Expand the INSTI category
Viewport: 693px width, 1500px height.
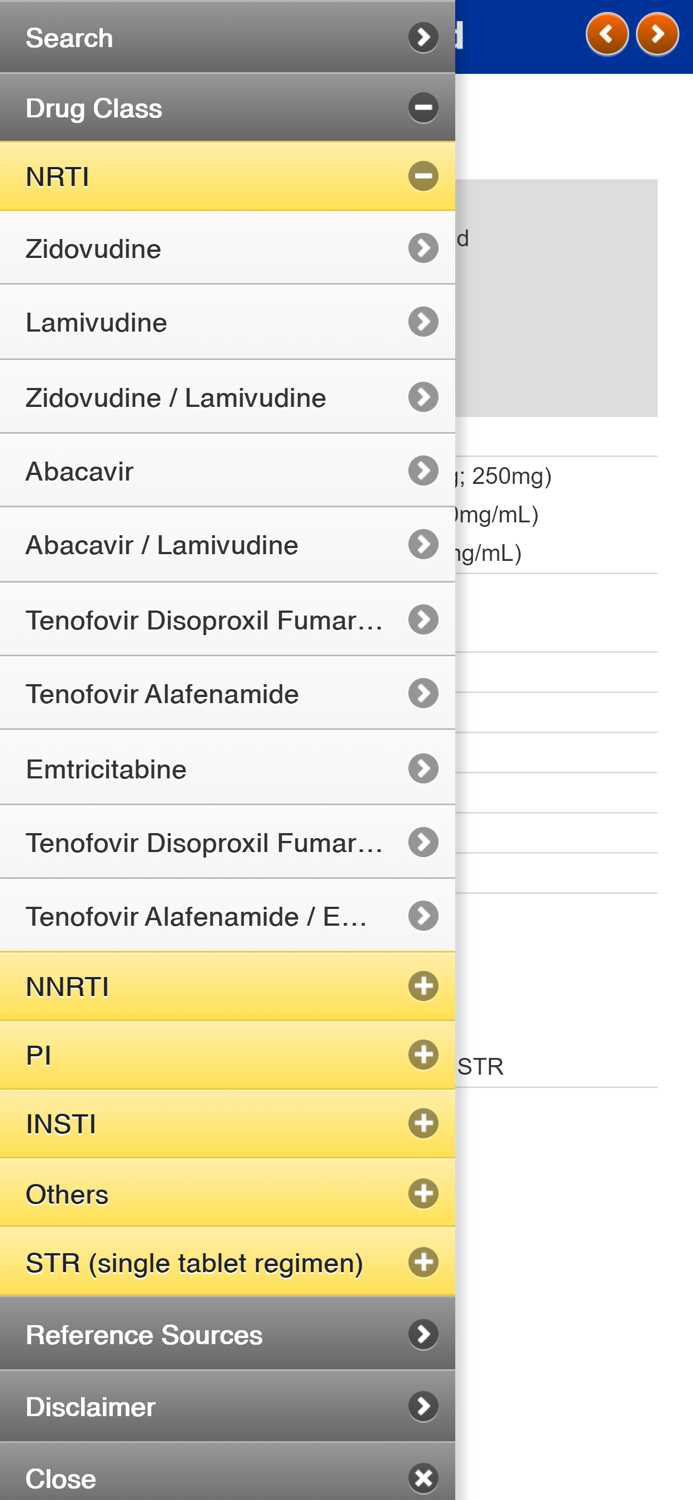[424, 1122]
